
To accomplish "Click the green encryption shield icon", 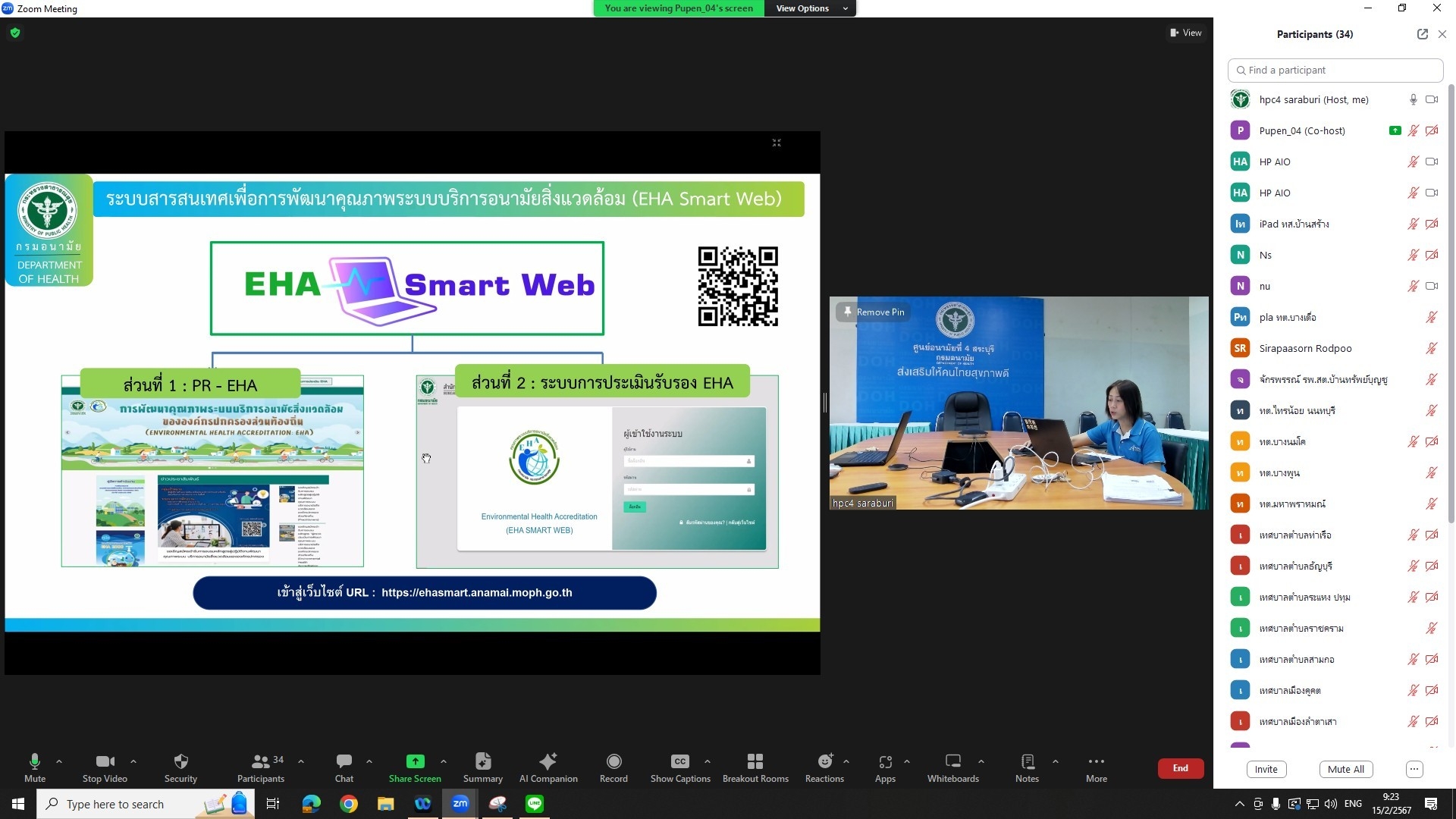I will 15,33.
